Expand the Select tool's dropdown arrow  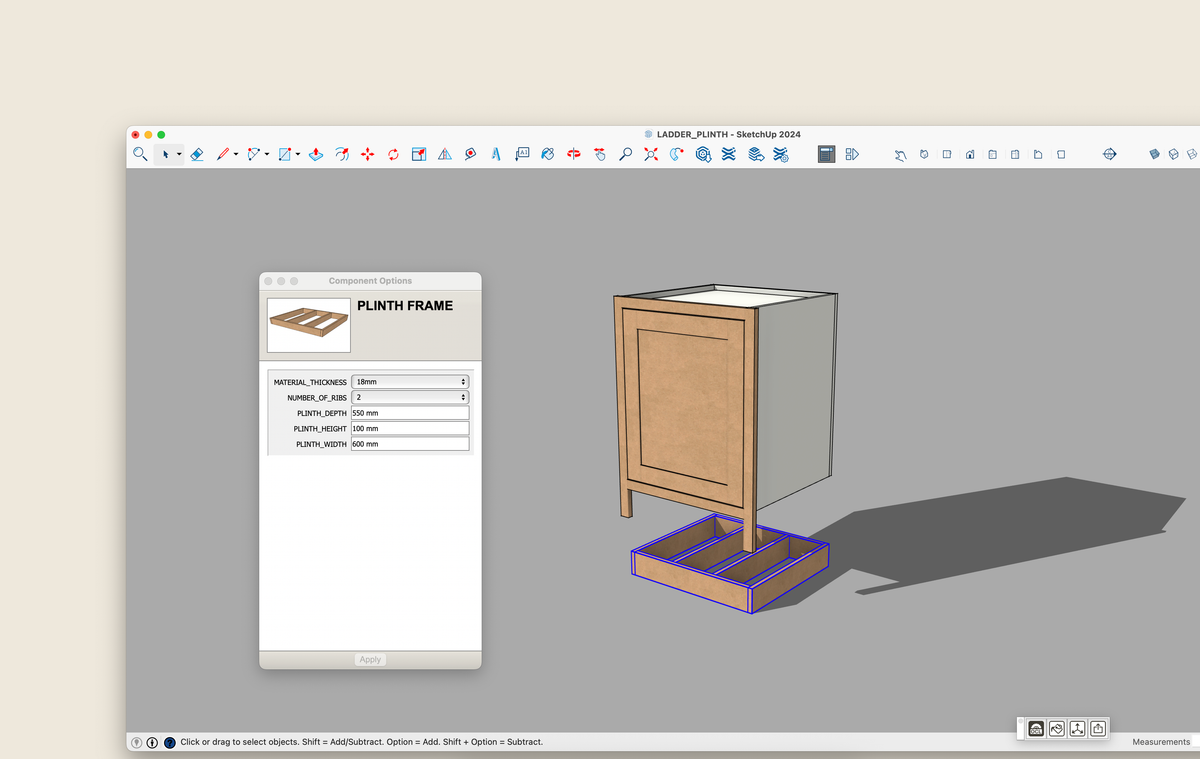point(178,154)
